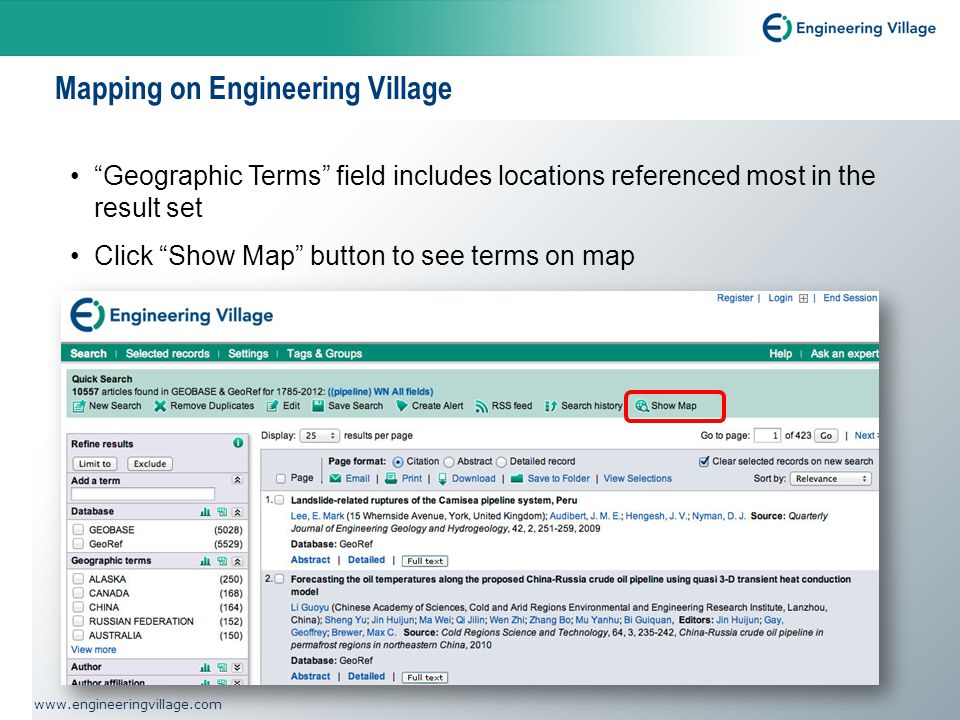Open Ask an expert
The image size is (960, 720).
point(844,353)
